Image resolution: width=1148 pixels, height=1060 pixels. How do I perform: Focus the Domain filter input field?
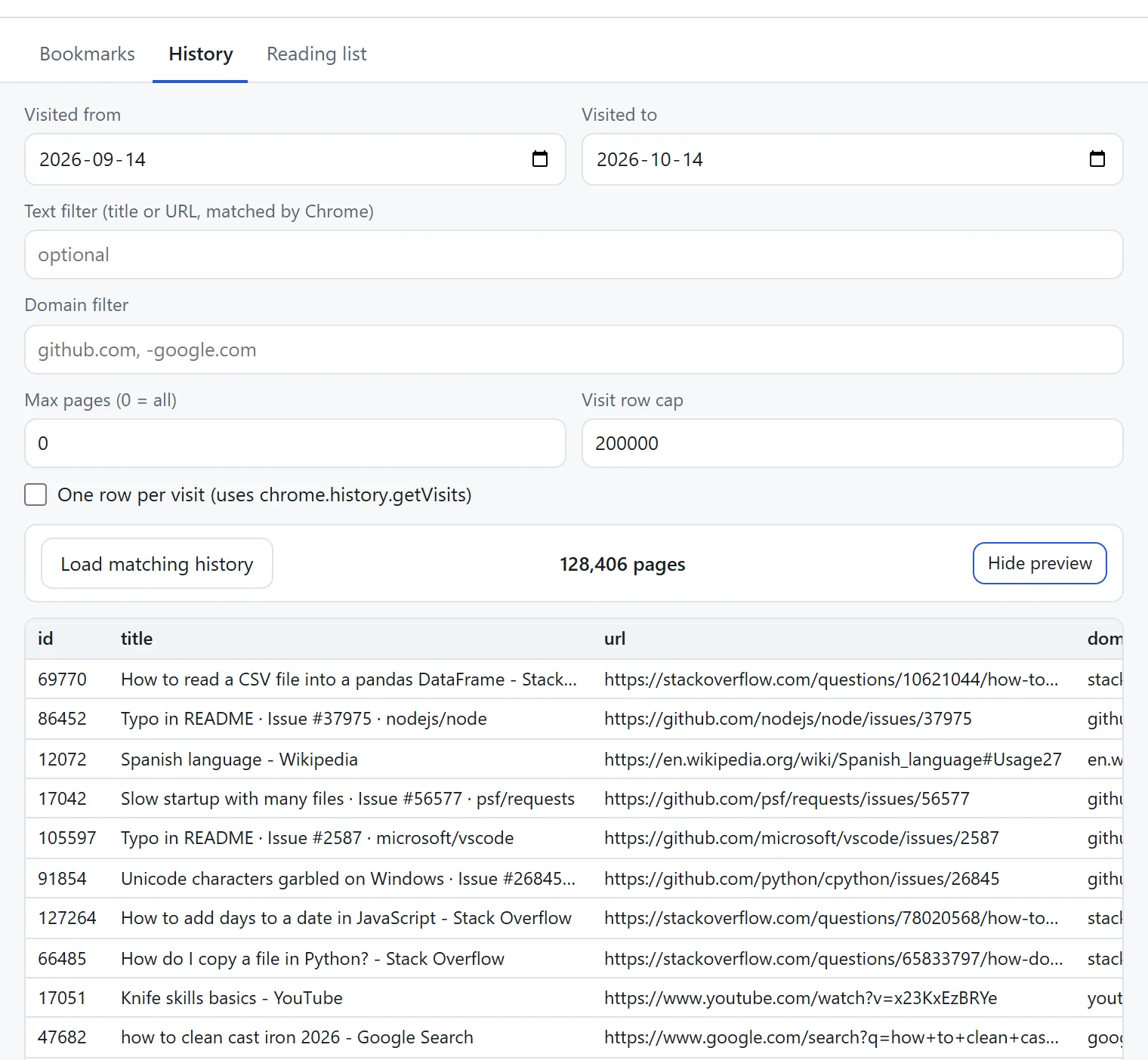click(x=574, y=350)
